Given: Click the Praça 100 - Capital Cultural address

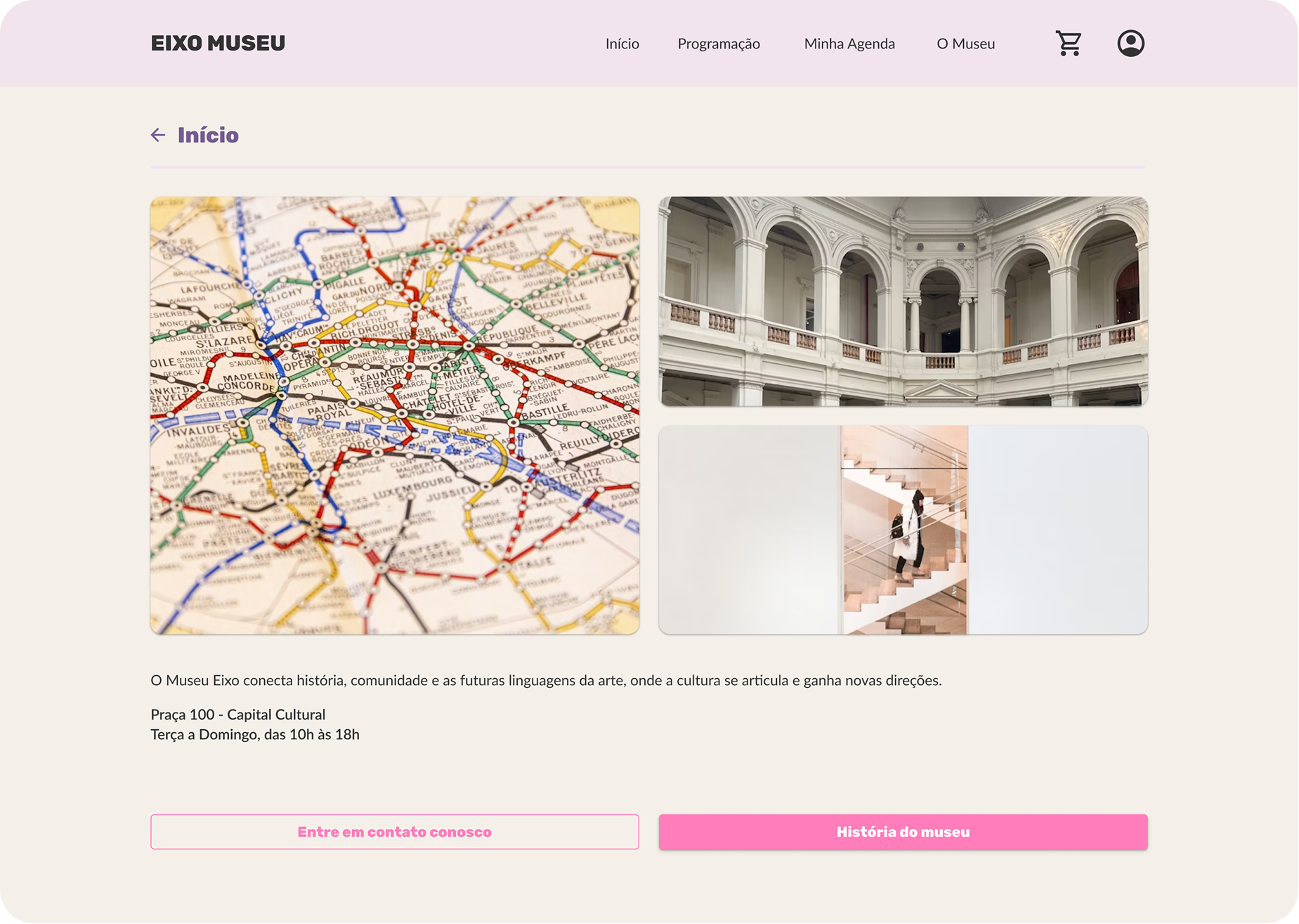Looking at the screenshot, I should coord(237,715).
